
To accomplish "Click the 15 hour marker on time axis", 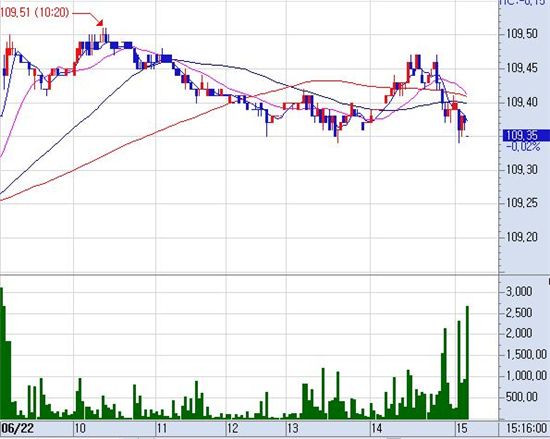I will tap(462, 428).
